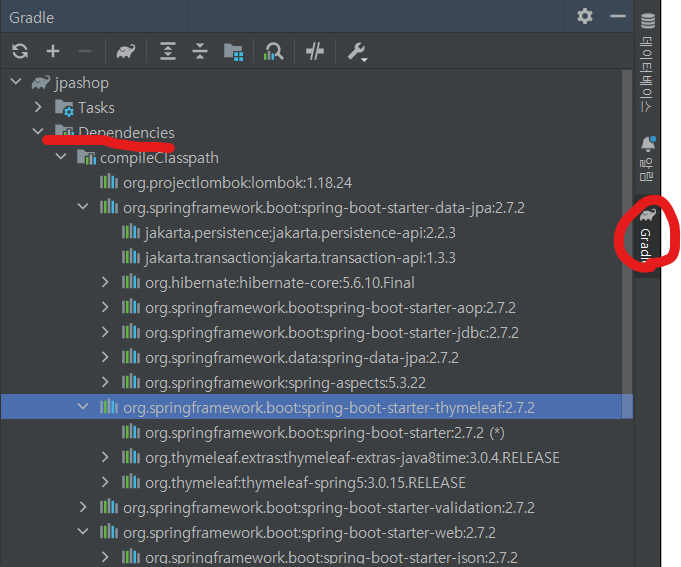Click hibernate-core:5.6.10.Final text
This screenshot has height=567, width=681.
point(280,283)
